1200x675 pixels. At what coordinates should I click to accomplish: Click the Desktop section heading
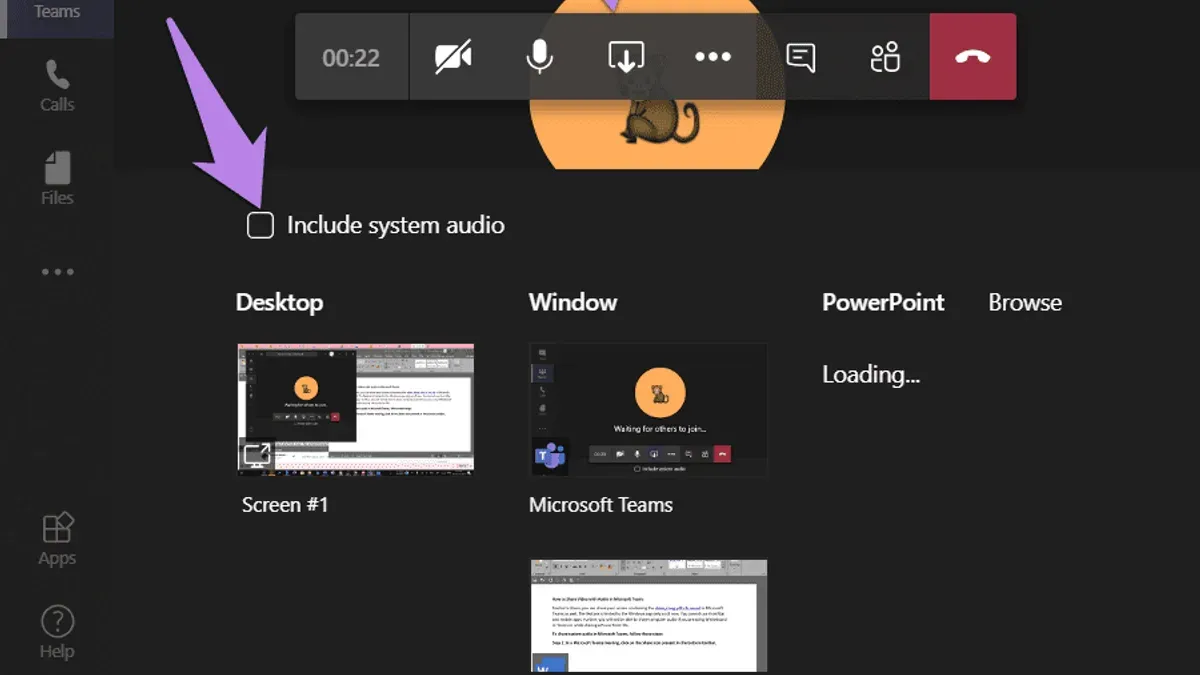point(279,303)
